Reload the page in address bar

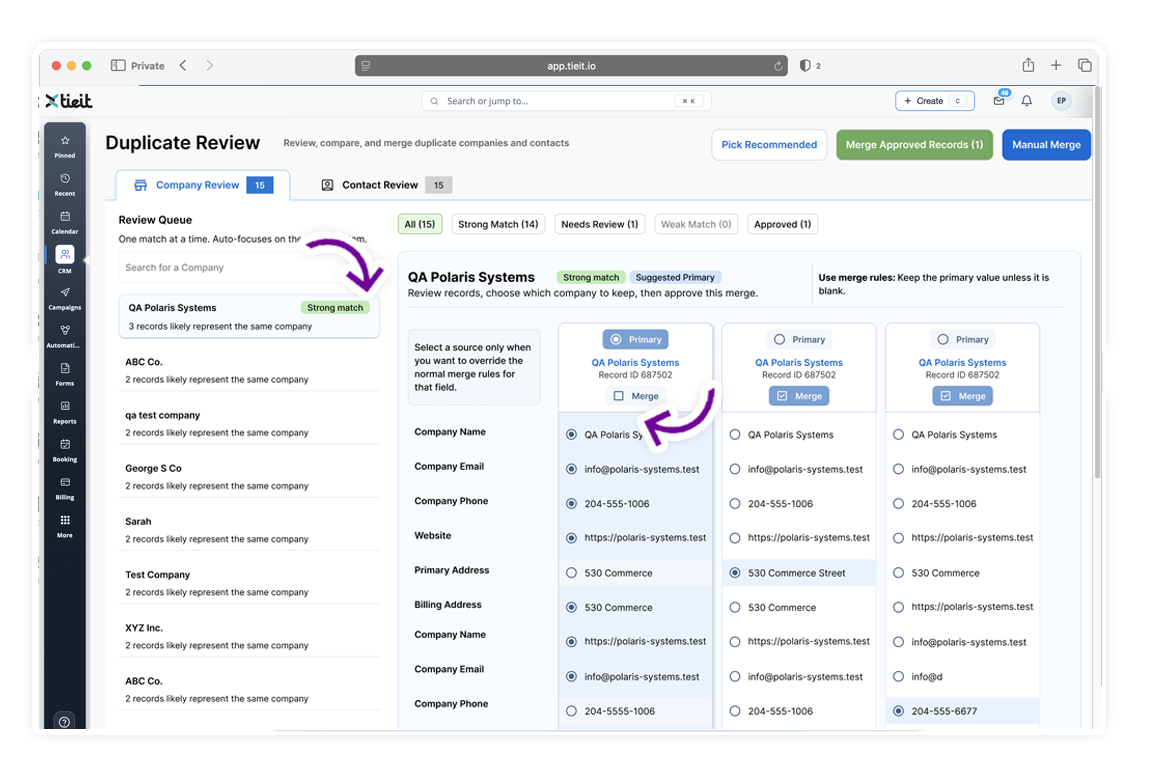(777, 66)
